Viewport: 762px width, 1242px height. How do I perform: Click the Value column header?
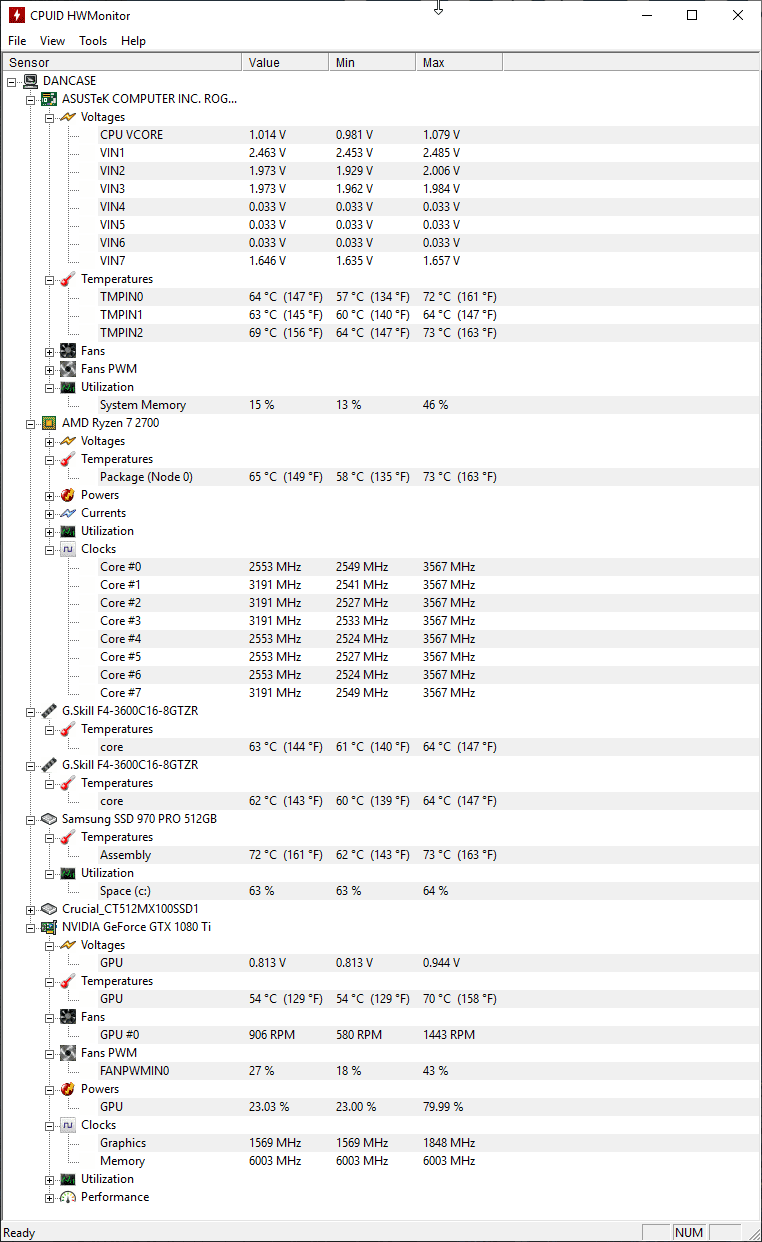[x=286, y=63]
